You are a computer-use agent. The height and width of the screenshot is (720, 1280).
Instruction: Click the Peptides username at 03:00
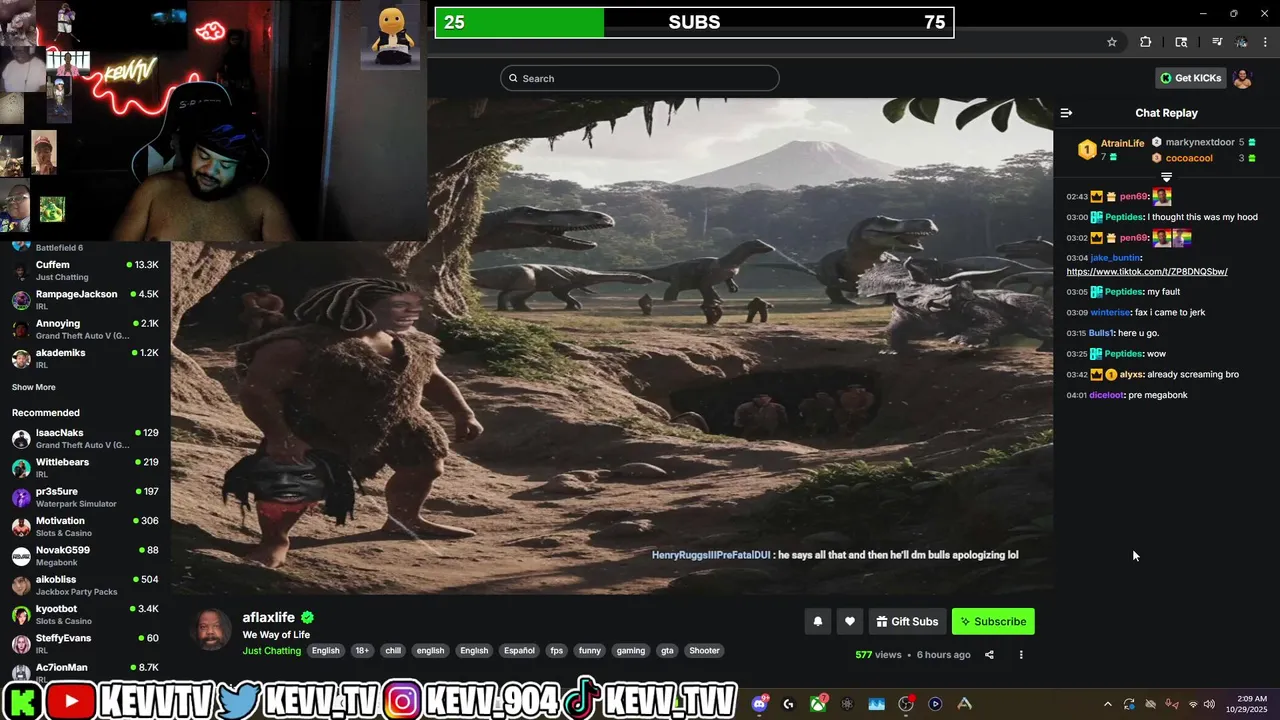point(1124,217)
